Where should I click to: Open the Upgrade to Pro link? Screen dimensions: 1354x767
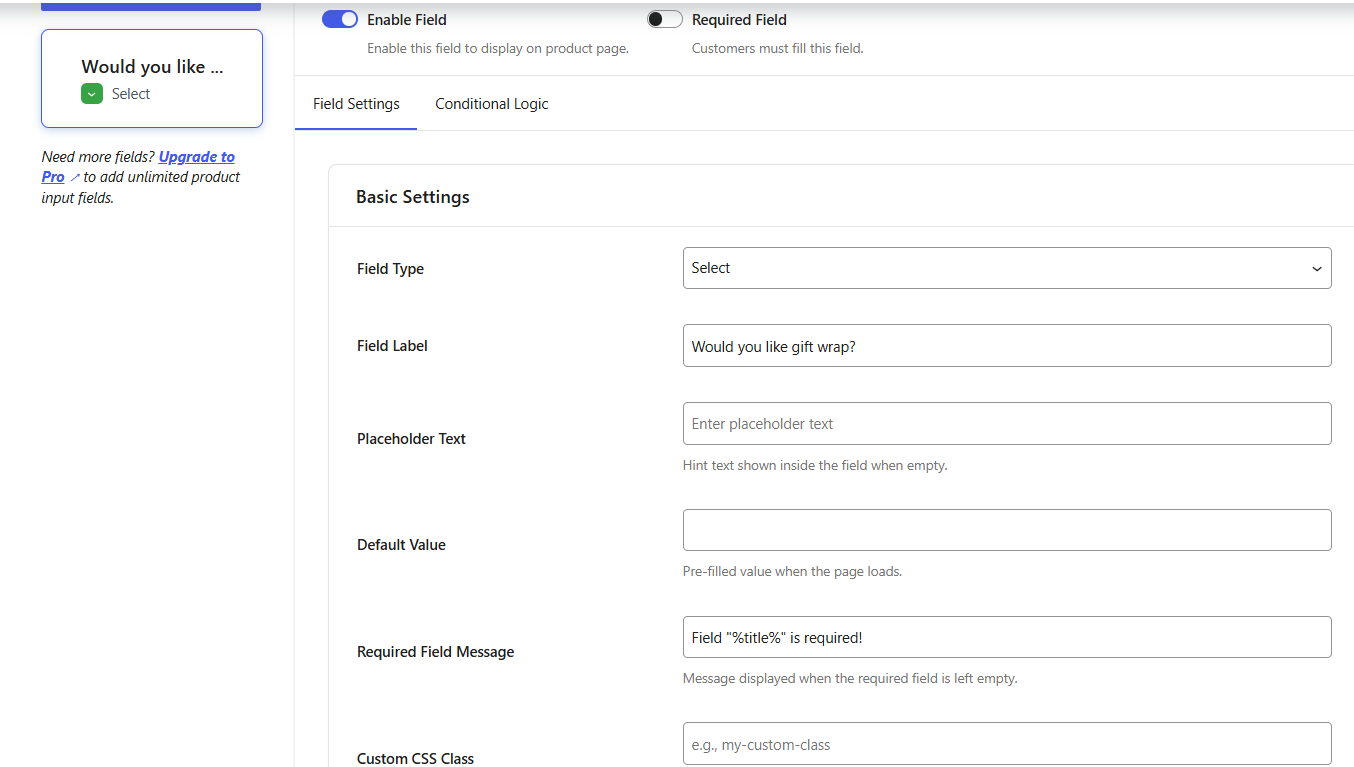[x=196, y=157]
